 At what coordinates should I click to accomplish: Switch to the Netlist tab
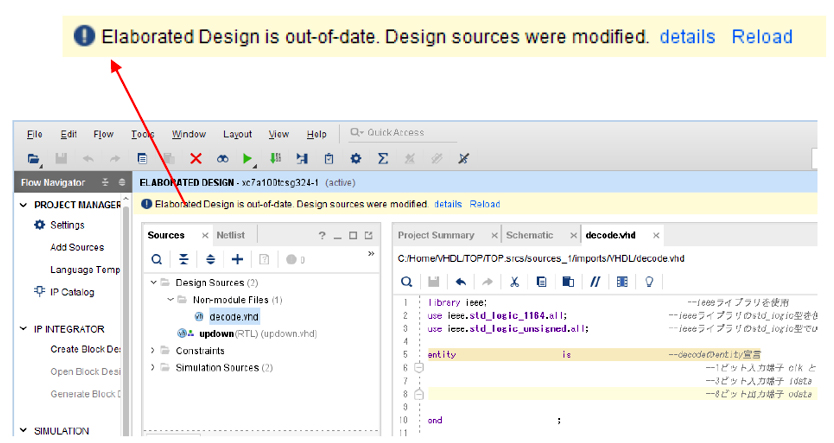pyautogui.click(x=230, y=235)
